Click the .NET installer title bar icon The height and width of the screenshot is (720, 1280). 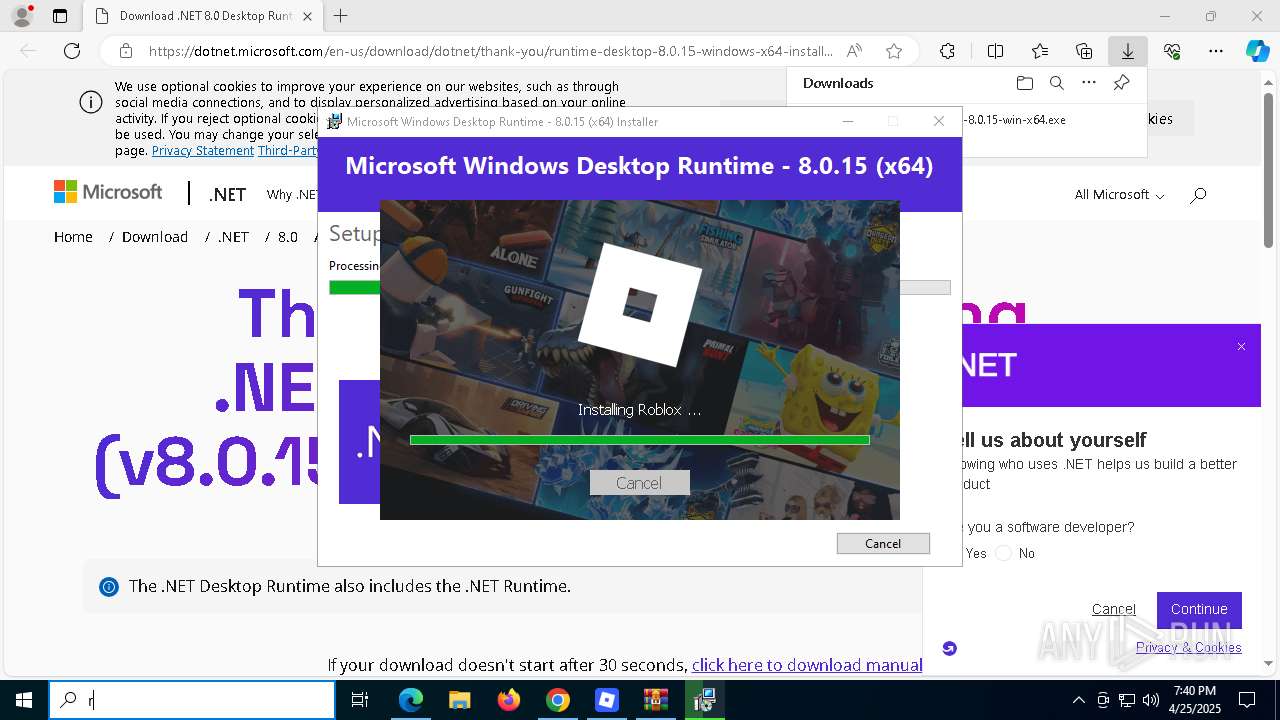pos(335,121)
